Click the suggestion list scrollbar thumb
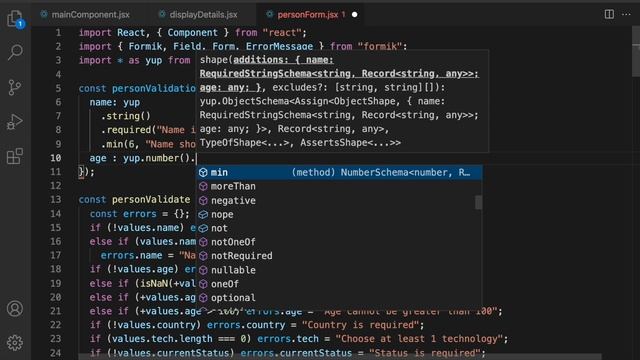 coord(478,202)
